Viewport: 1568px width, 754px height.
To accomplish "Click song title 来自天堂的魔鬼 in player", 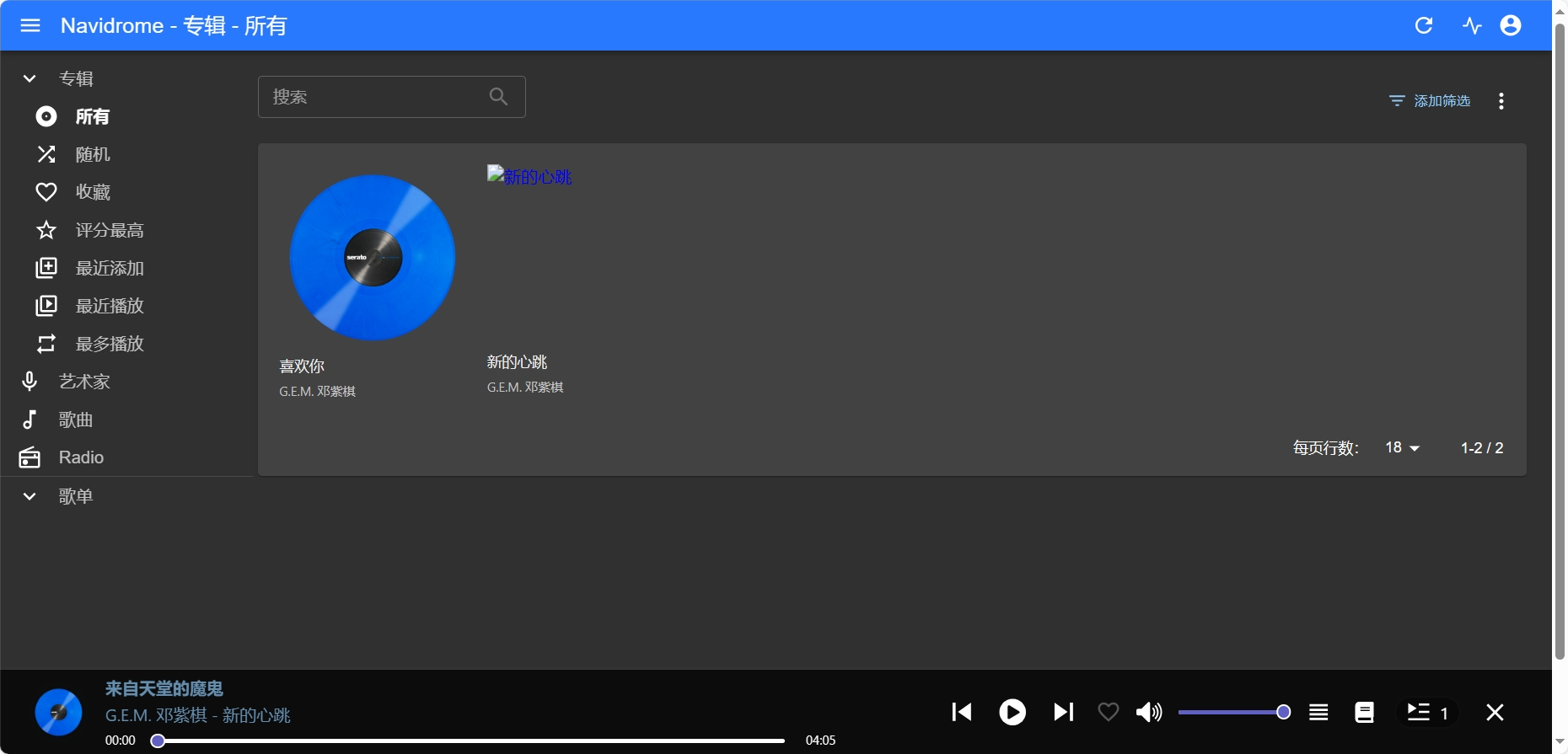I will [164, 689].
